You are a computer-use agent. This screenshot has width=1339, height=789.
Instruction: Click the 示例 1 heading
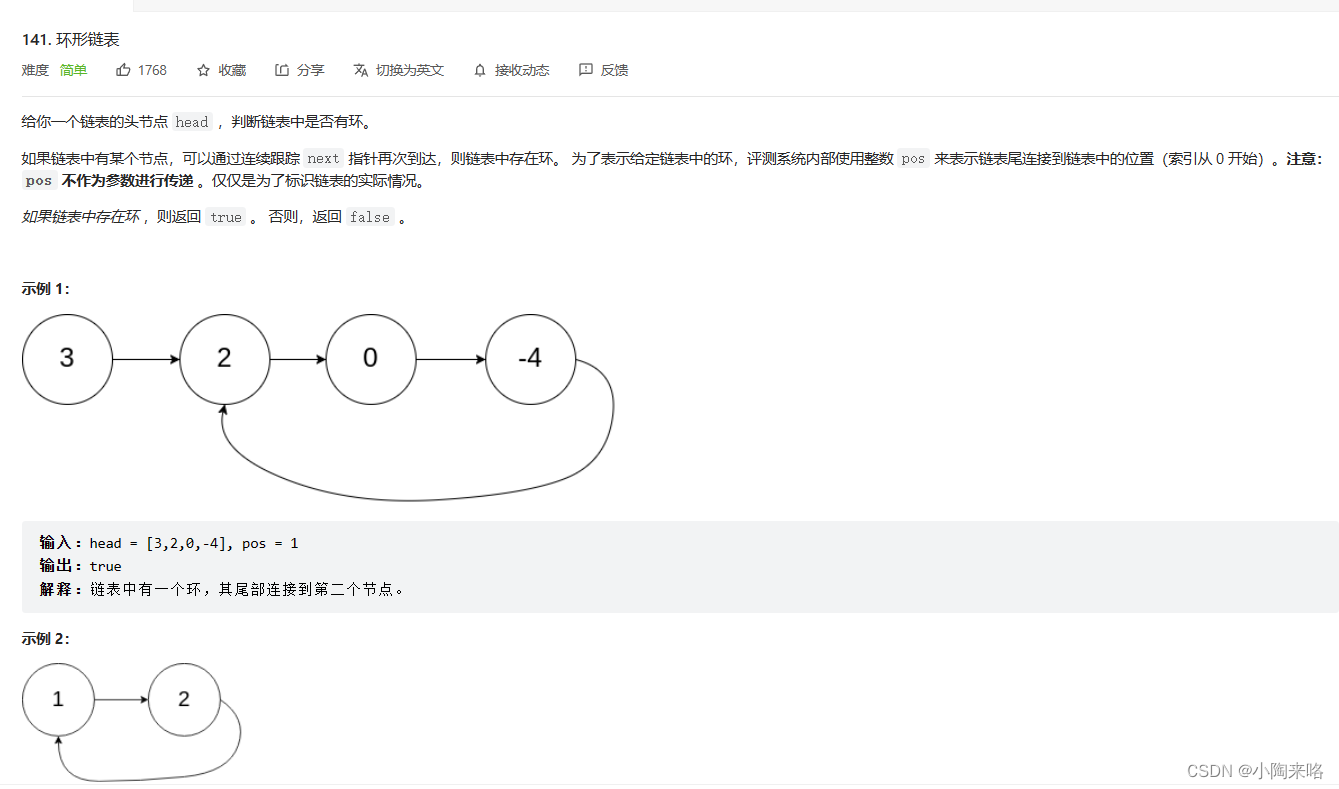pyautogui.click(x=46, y=288)
